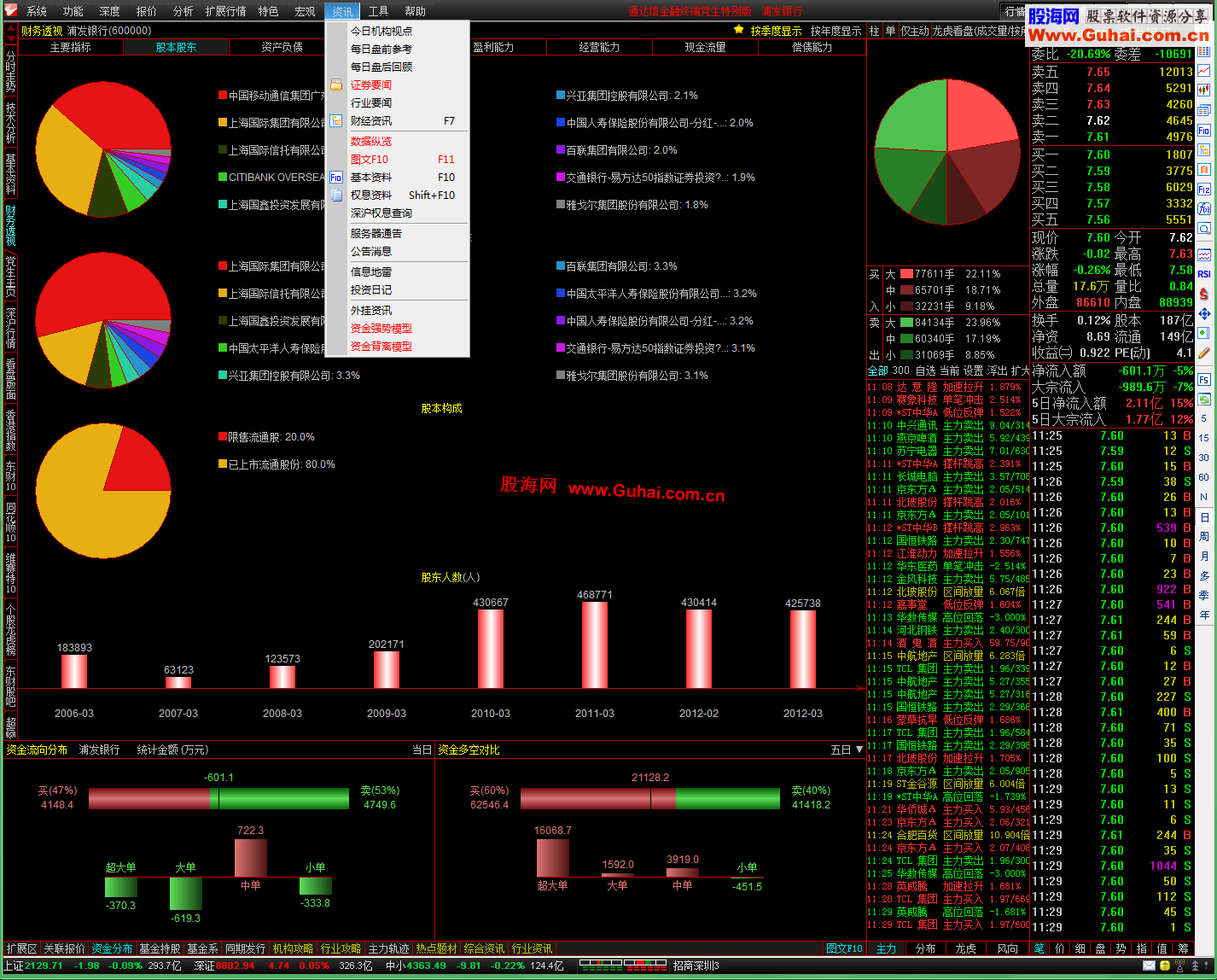Open the wave chart icon above RSI
The width and height of the screenshot is (1217, 980).
coord(1203,254)
